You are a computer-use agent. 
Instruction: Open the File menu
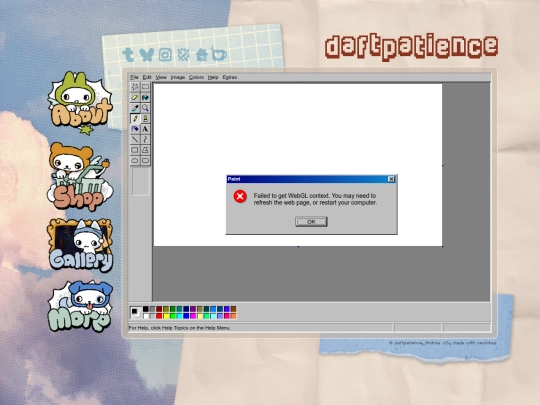[x=134, y=77]
